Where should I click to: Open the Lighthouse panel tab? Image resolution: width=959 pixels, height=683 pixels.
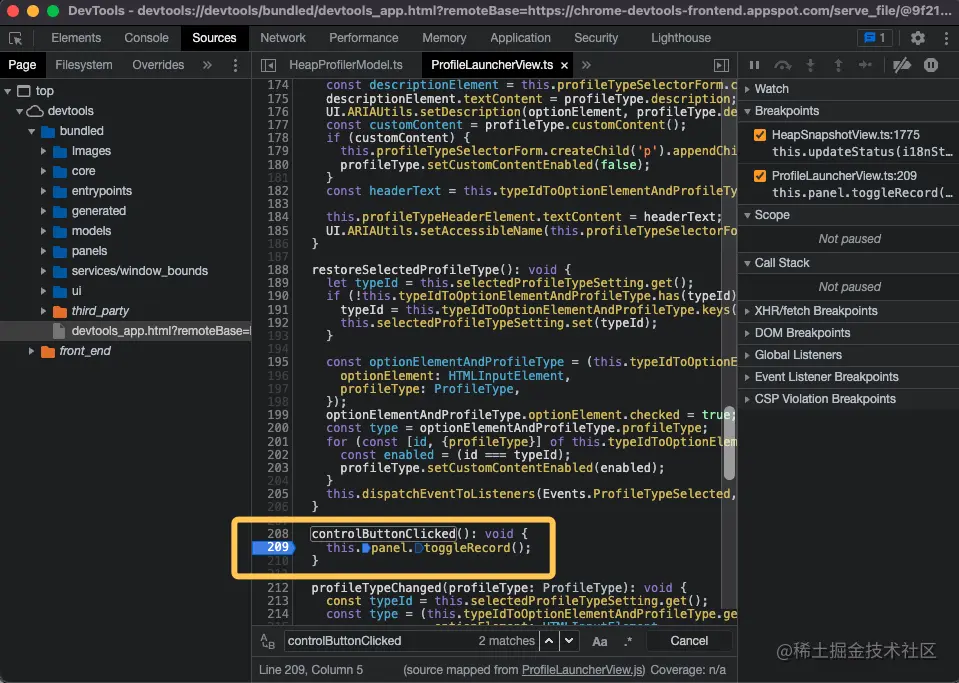click(681, 38)
